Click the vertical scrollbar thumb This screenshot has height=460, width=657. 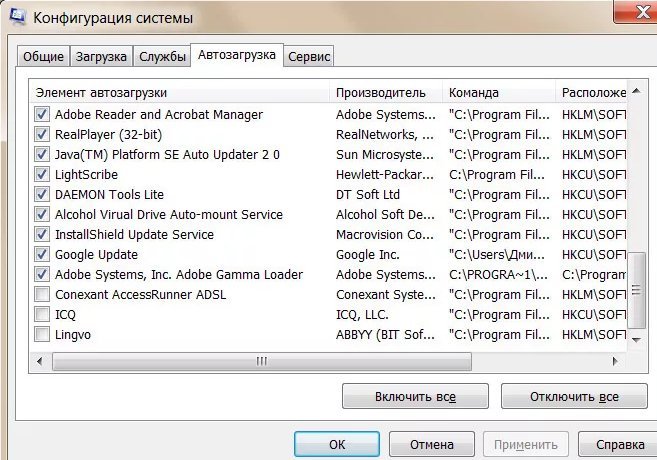tap(636, 290)
